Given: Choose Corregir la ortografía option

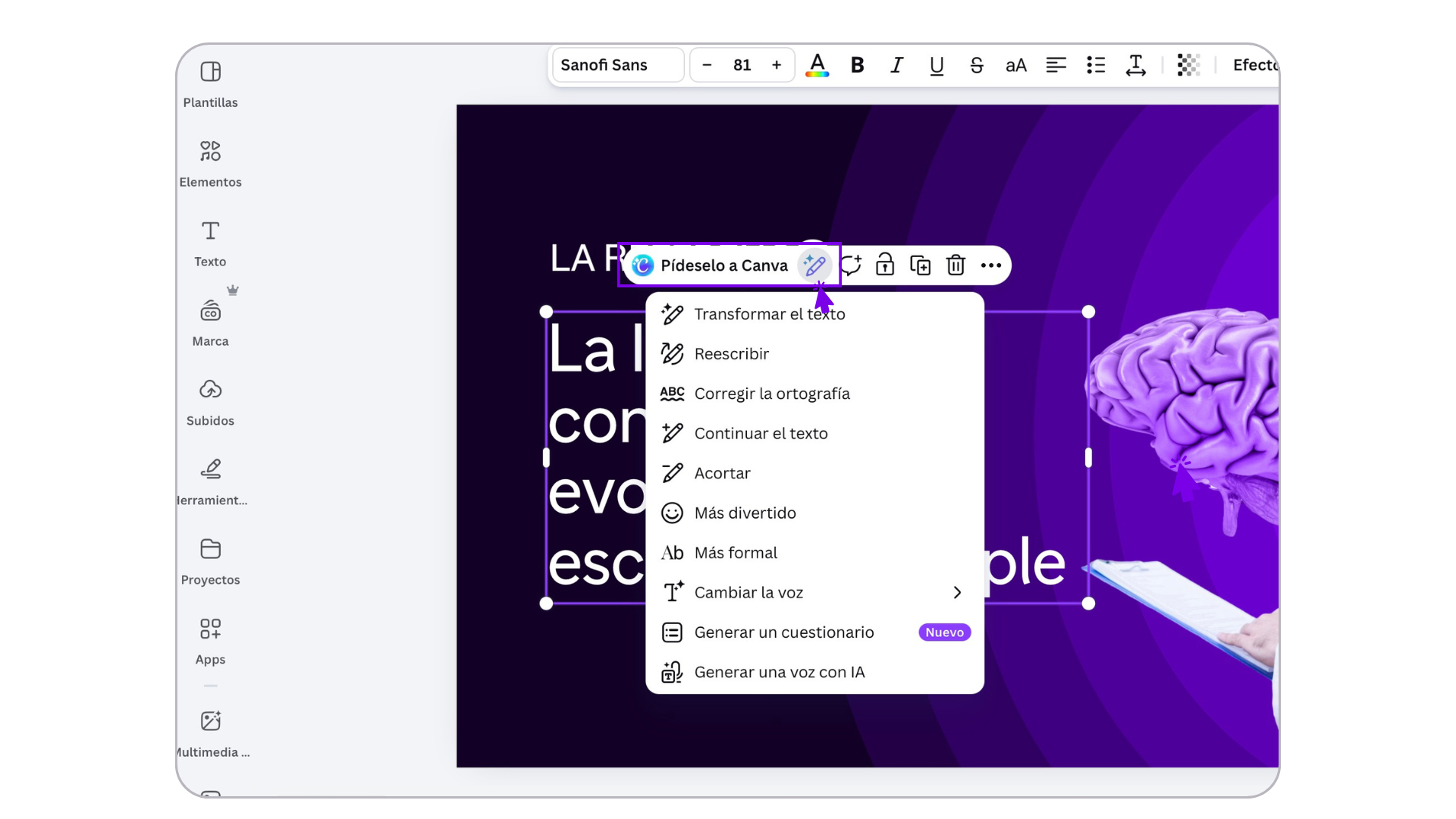Looking at the screenshot, I should (x=771, y=394).
